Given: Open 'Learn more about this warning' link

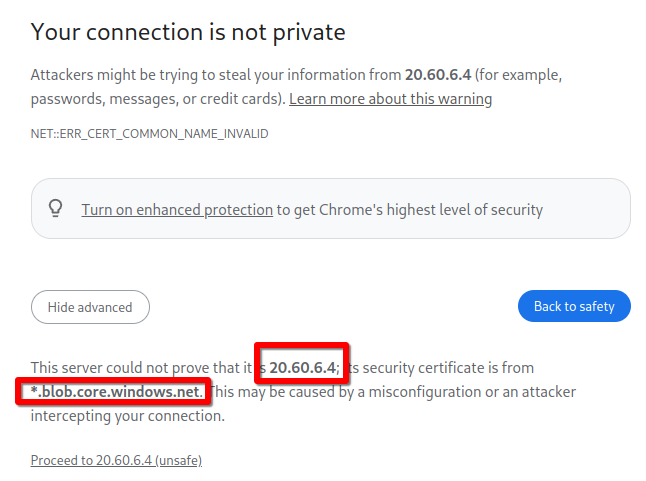Looking at the screenshot, I should pos(391,99).
